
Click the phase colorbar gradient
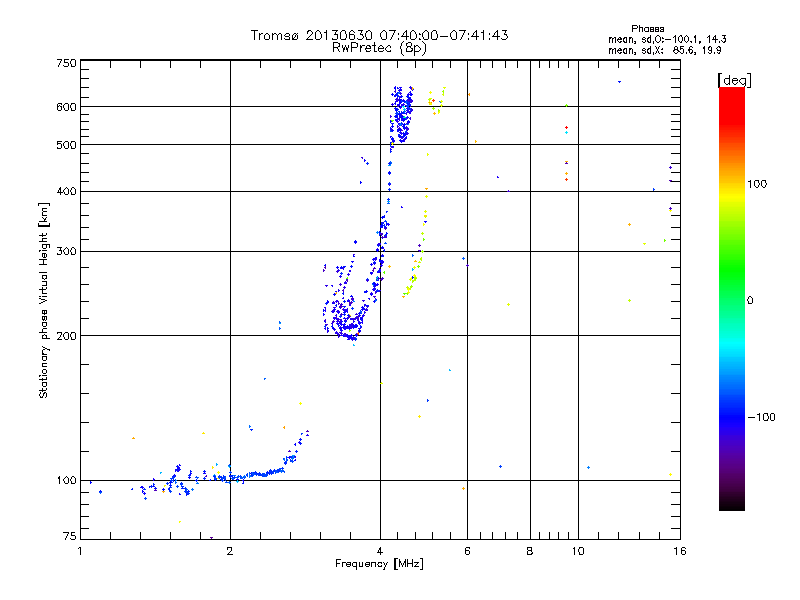click(x=732, y=298)
